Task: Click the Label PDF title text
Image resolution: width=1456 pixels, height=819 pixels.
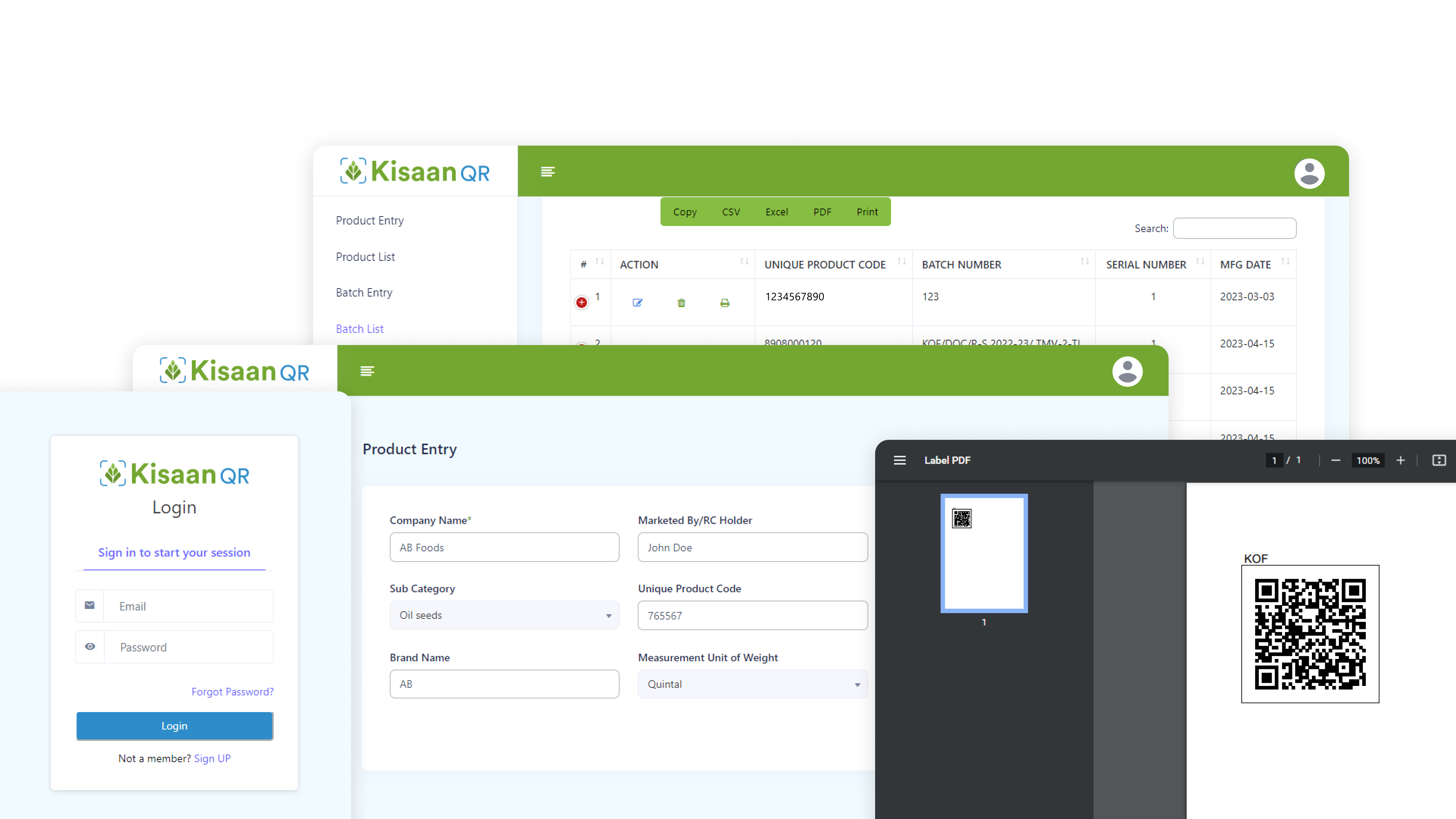Action: tap(947, 460)
